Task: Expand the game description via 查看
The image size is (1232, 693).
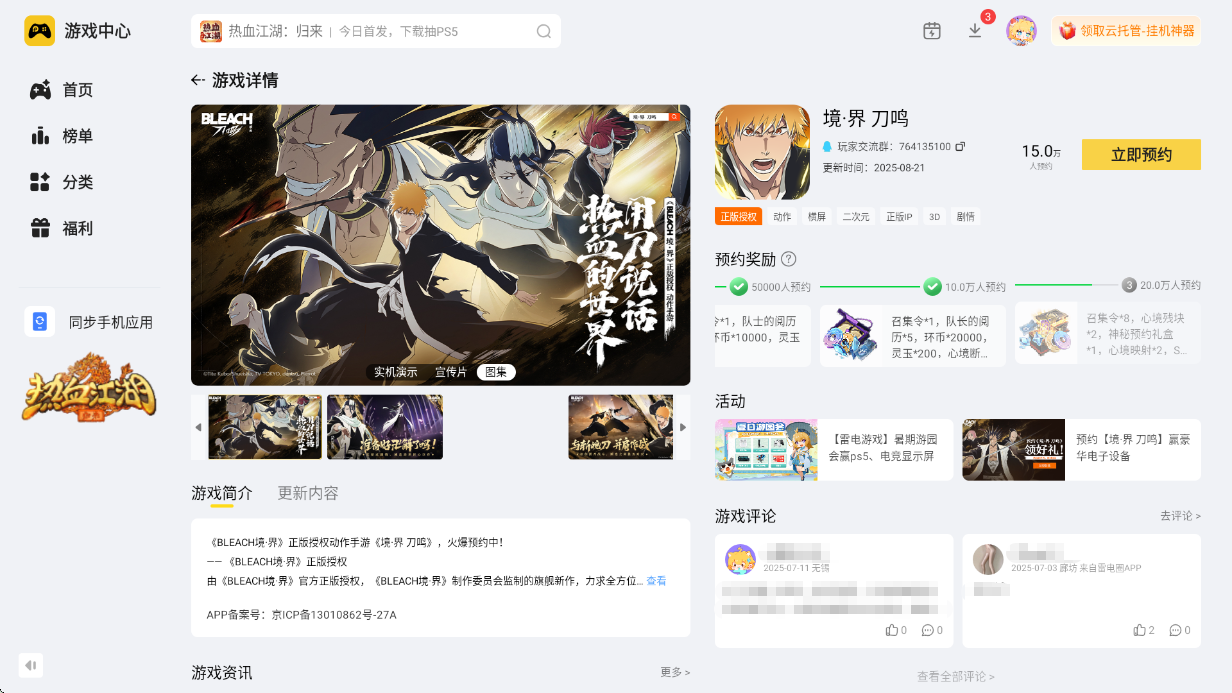Action: tap(656, 581)
